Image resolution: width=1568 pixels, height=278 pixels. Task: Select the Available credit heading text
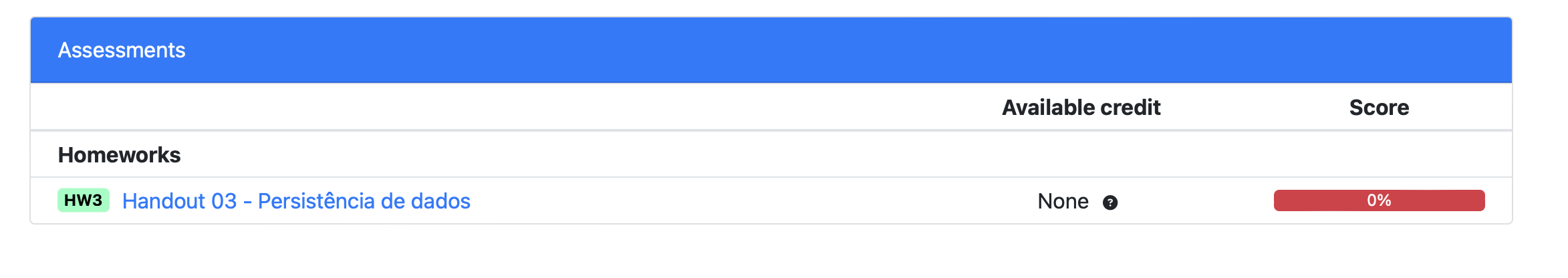(x=1081, y=108)
